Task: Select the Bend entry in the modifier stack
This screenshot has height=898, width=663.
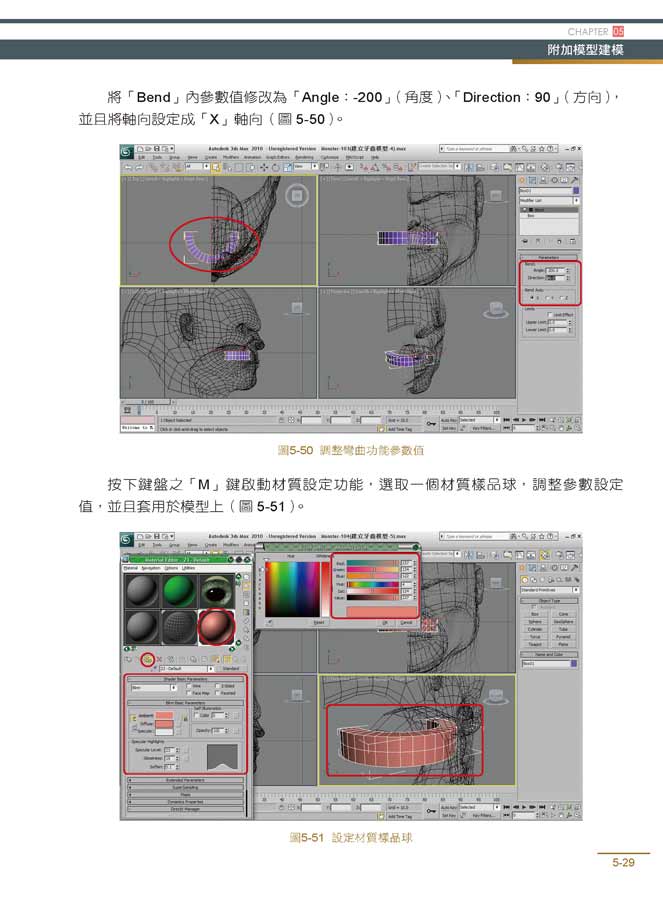Action: 549,210
